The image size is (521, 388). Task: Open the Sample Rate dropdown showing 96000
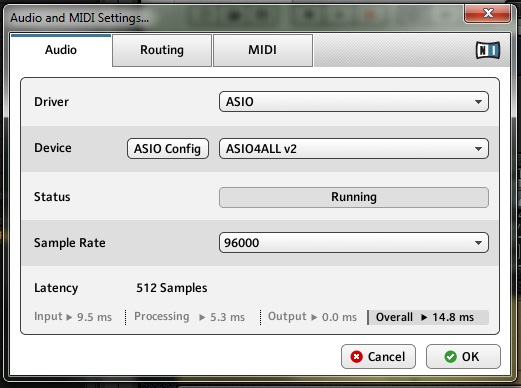coord(354,243)
